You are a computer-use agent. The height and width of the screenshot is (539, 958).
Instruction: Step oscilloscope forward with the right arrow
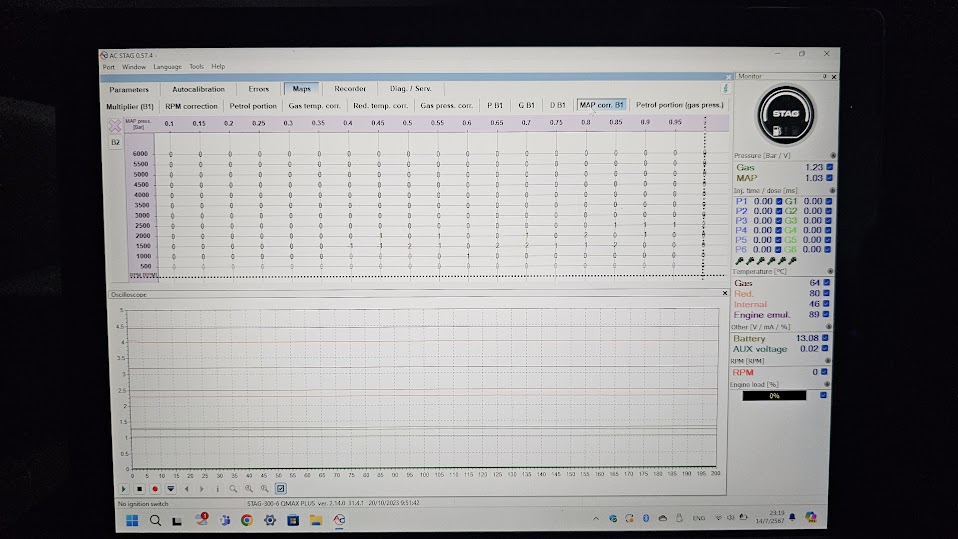point(202,489)
